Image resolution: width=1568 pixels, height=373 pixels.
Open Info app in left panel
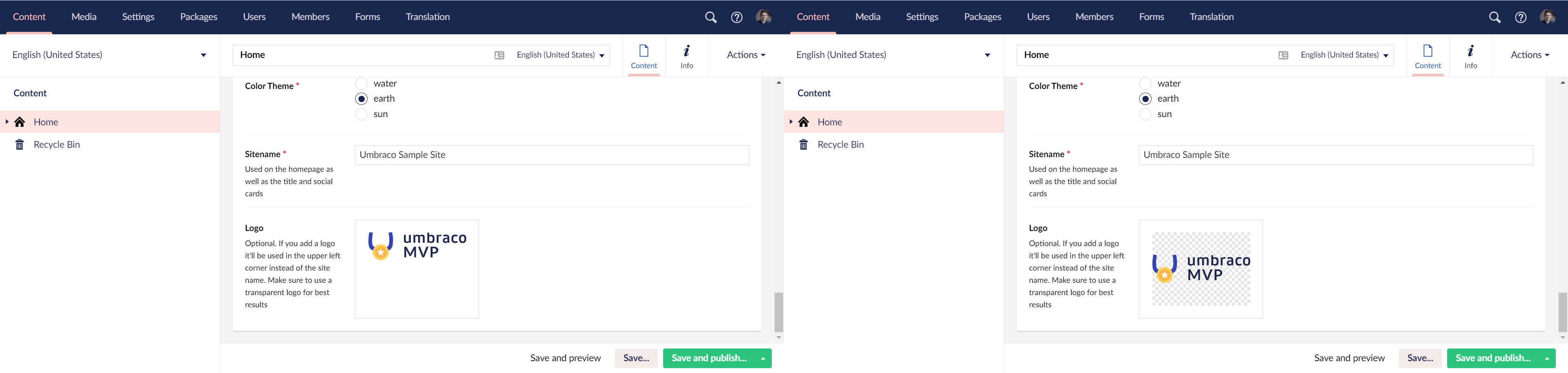click(x=686, y=56)
